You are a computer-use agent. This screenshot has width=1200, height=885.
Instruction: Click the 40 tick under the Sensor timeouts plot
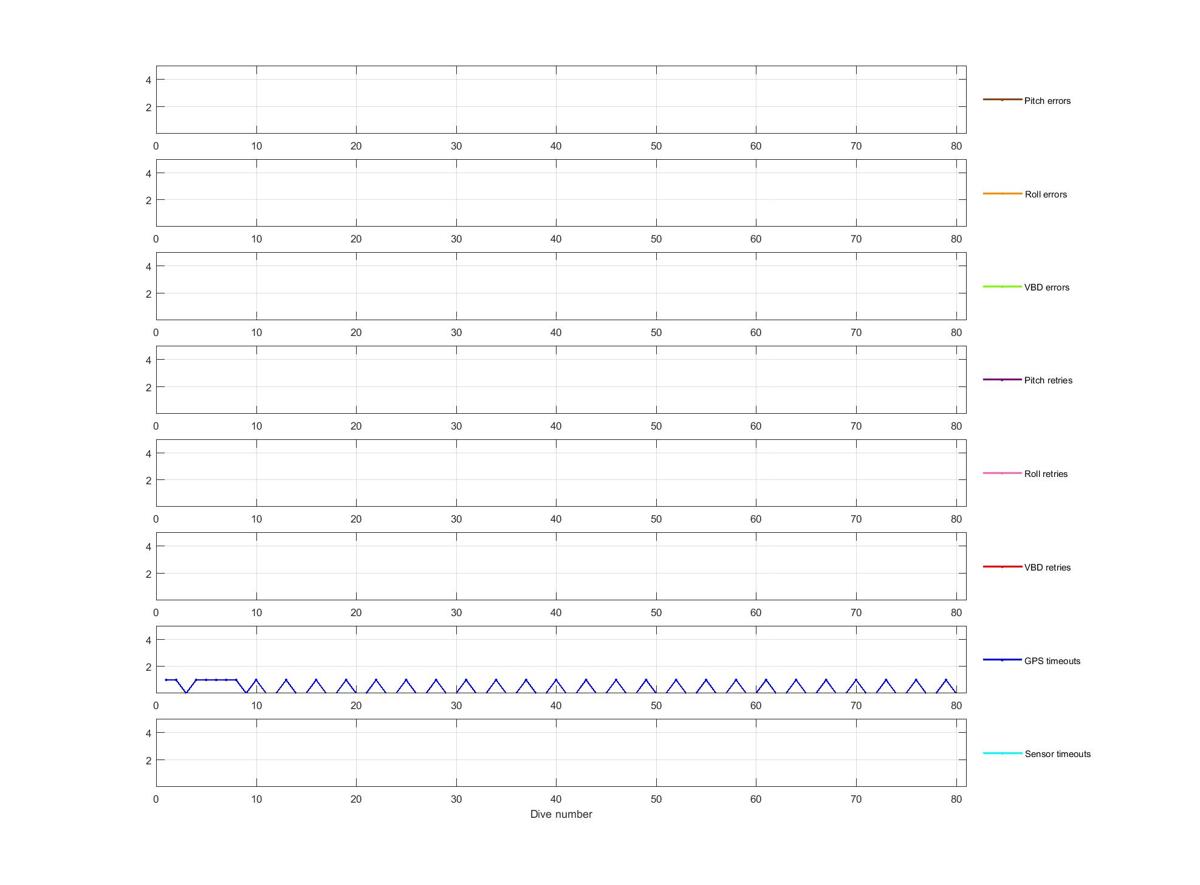click(x=556, y=799)
